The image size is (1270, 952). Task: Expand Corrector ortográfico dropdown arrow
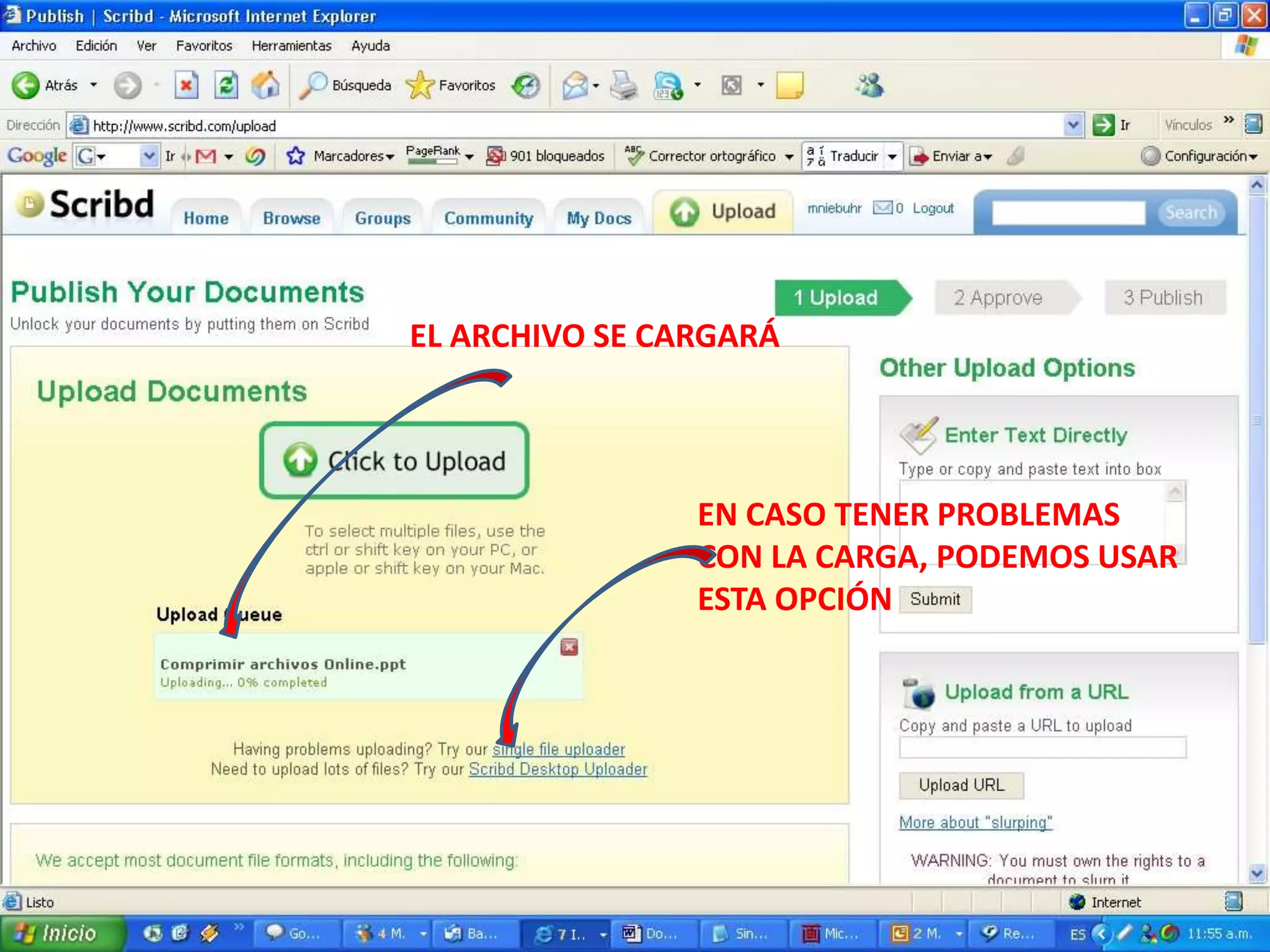coord(789,156)
